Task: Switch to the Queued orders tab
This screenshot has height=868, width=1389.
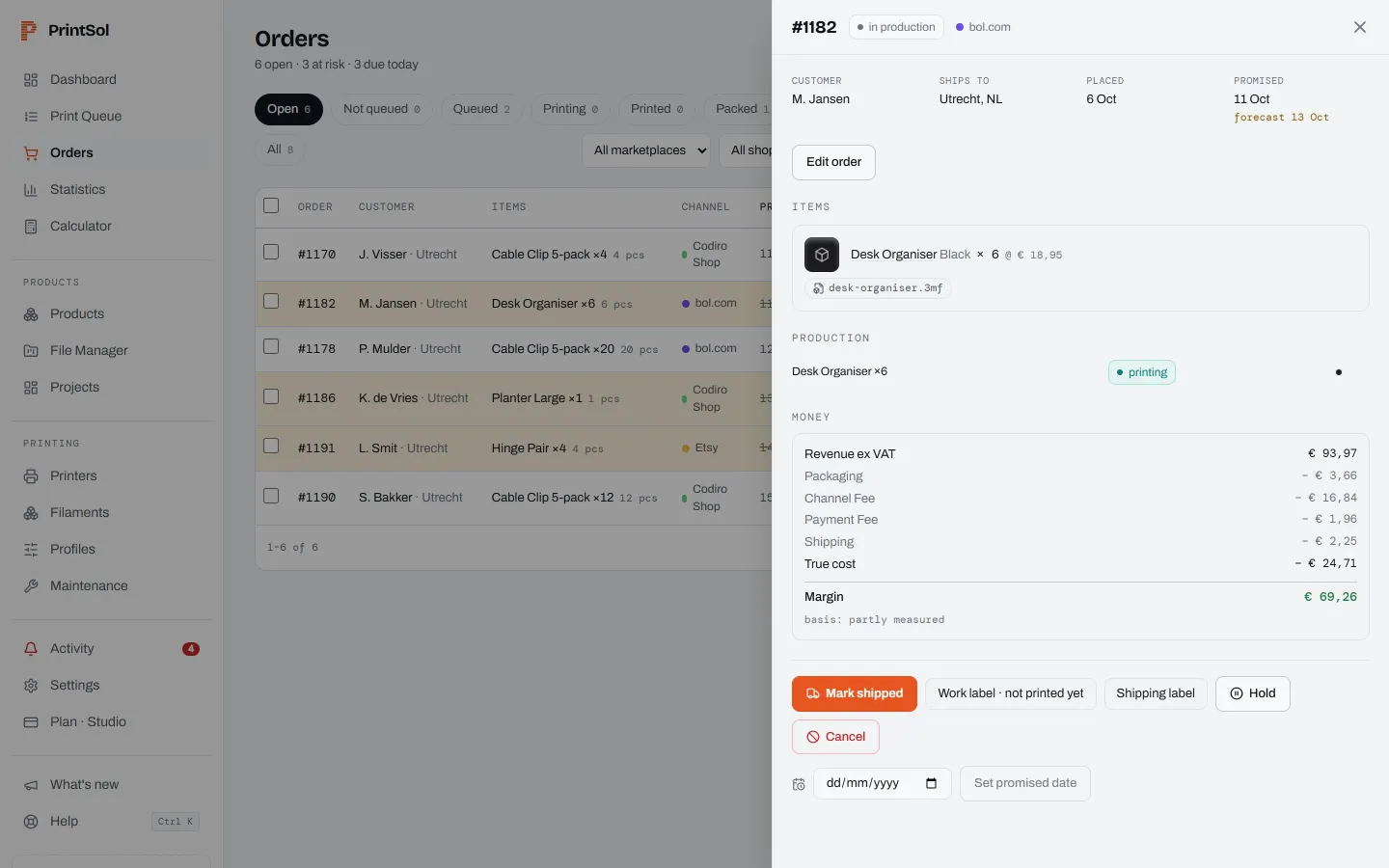Action: tap(481, 109)
